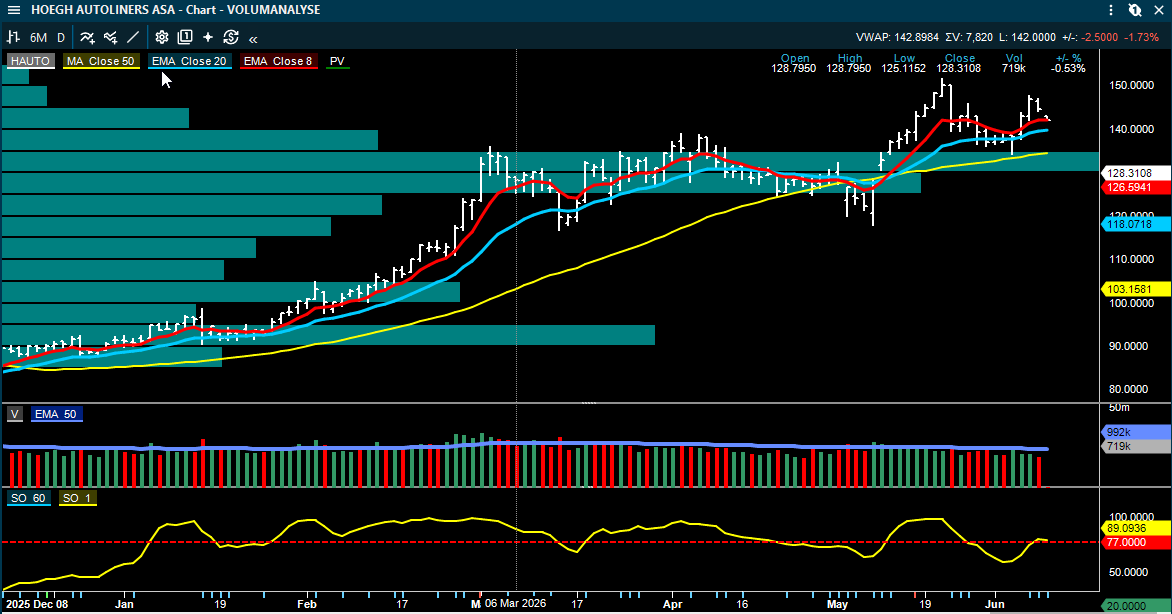This screenshot has width=1172, height=614.
Task: Select the trend line drawing tool
Action: tap(133, 37)
